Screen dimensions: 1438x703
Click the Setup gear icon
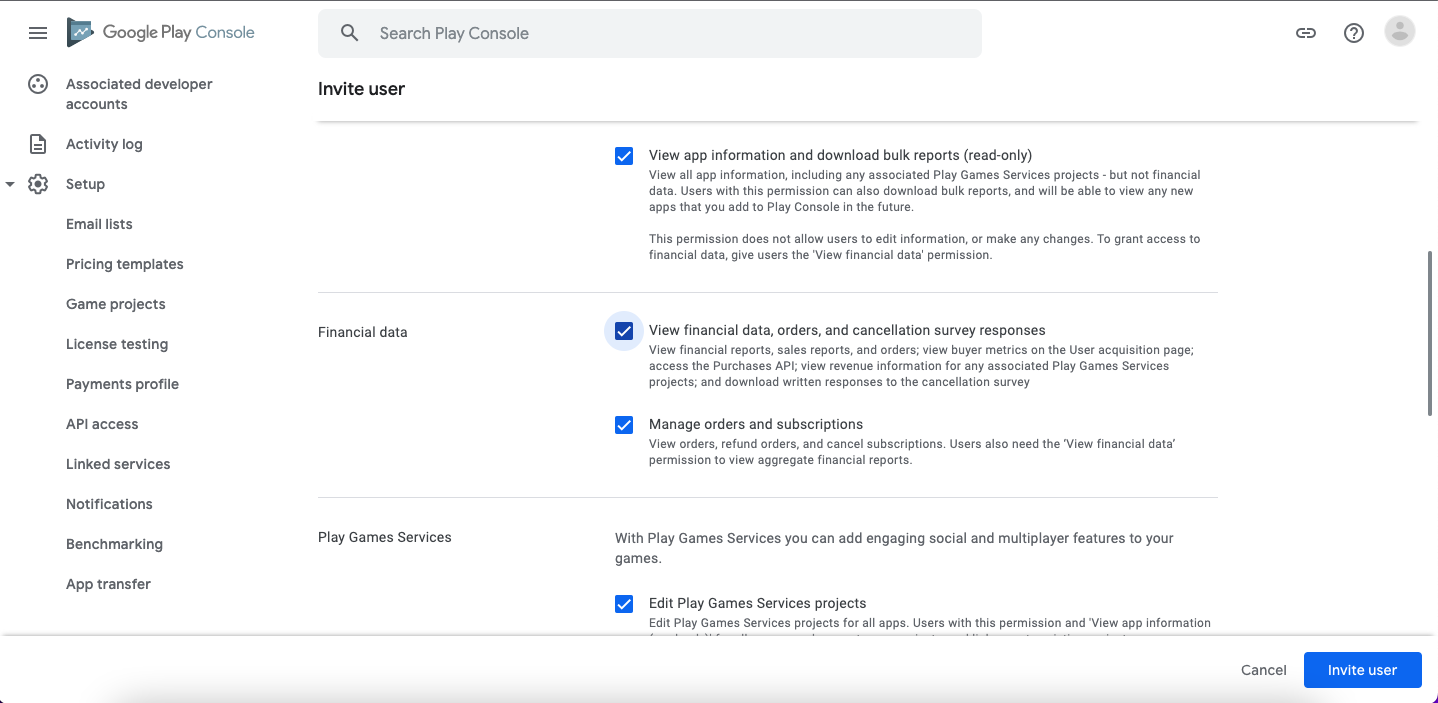[x=38, y=184]
